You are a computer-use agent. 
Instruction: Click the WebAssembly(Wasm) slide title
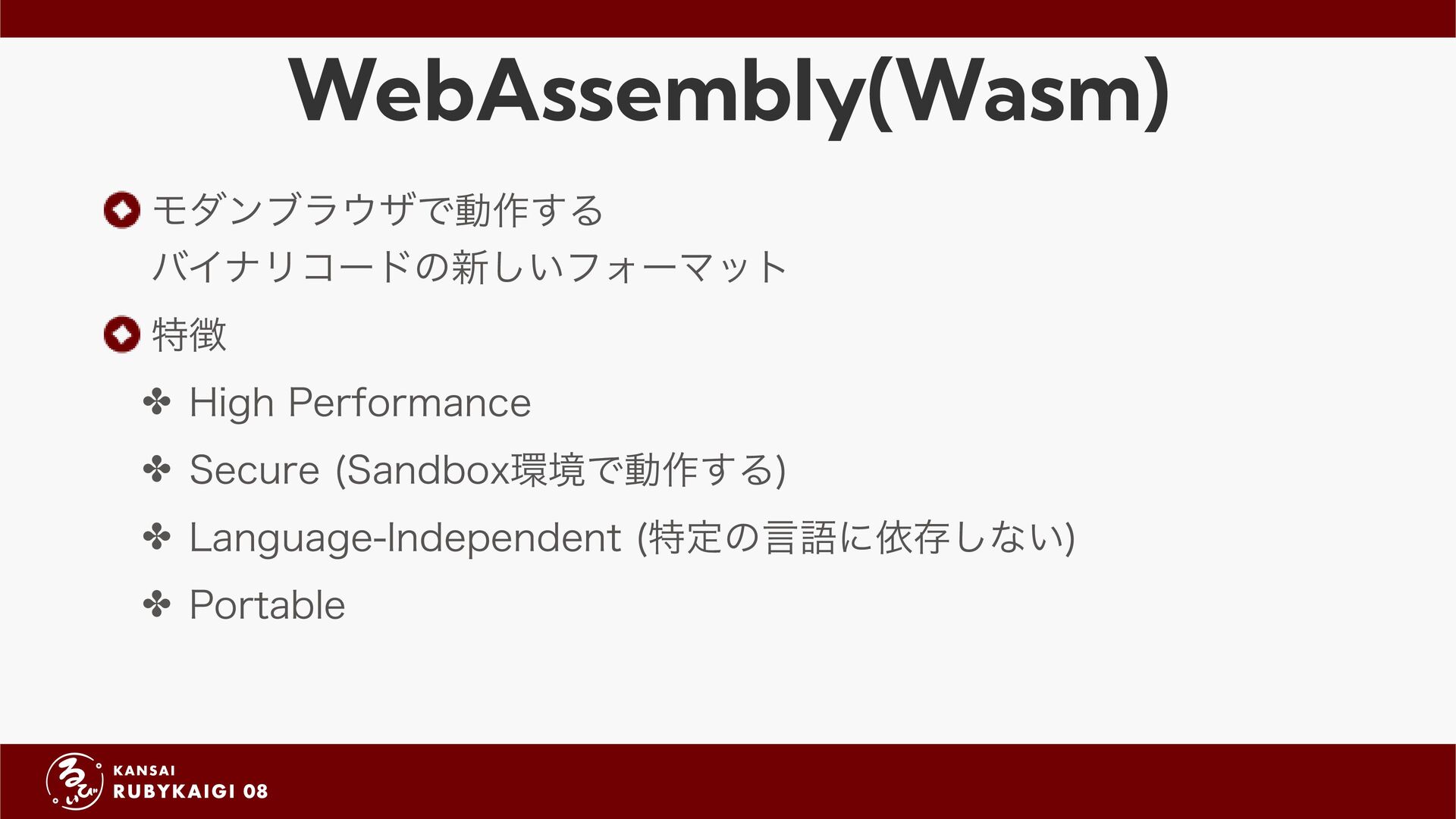[729, 94]
